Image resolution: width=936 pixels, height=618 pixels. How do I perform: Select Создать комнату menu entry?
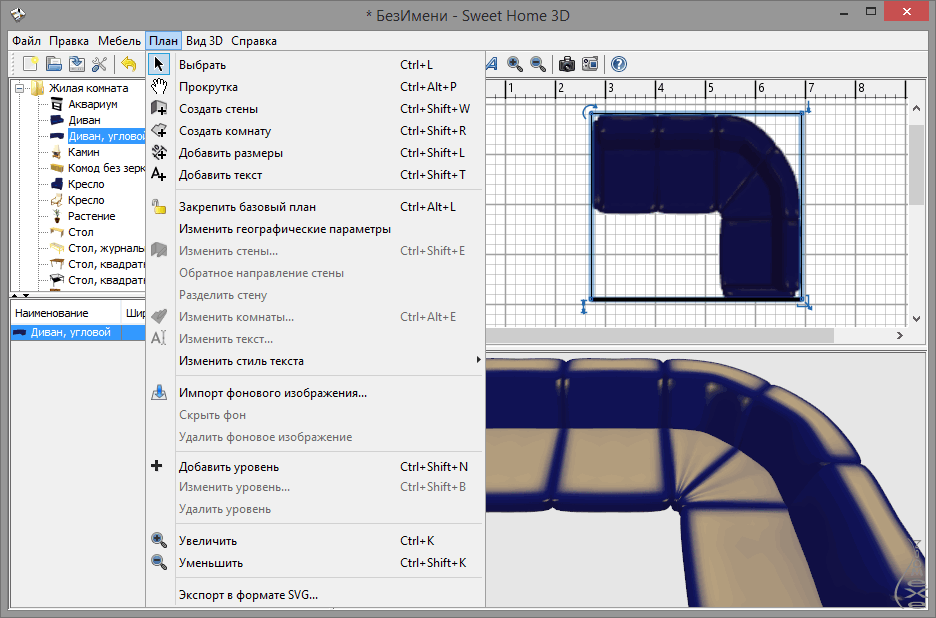[315, 131]
